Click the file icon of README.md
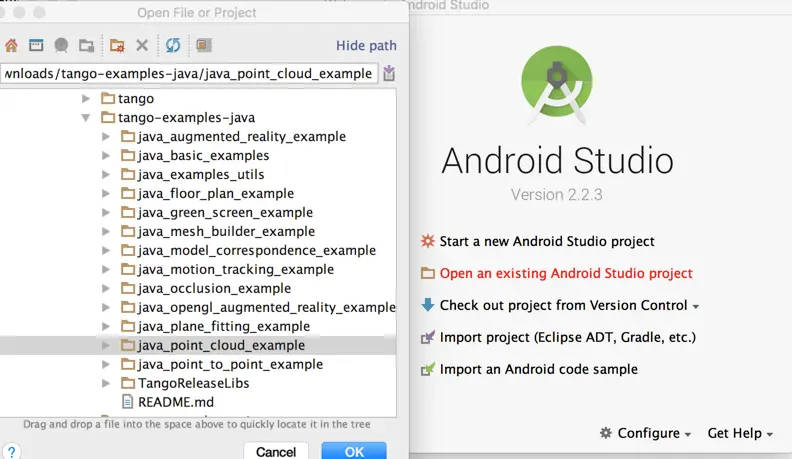This screenshot has height=459, width=792. click(x=127, y=402)
